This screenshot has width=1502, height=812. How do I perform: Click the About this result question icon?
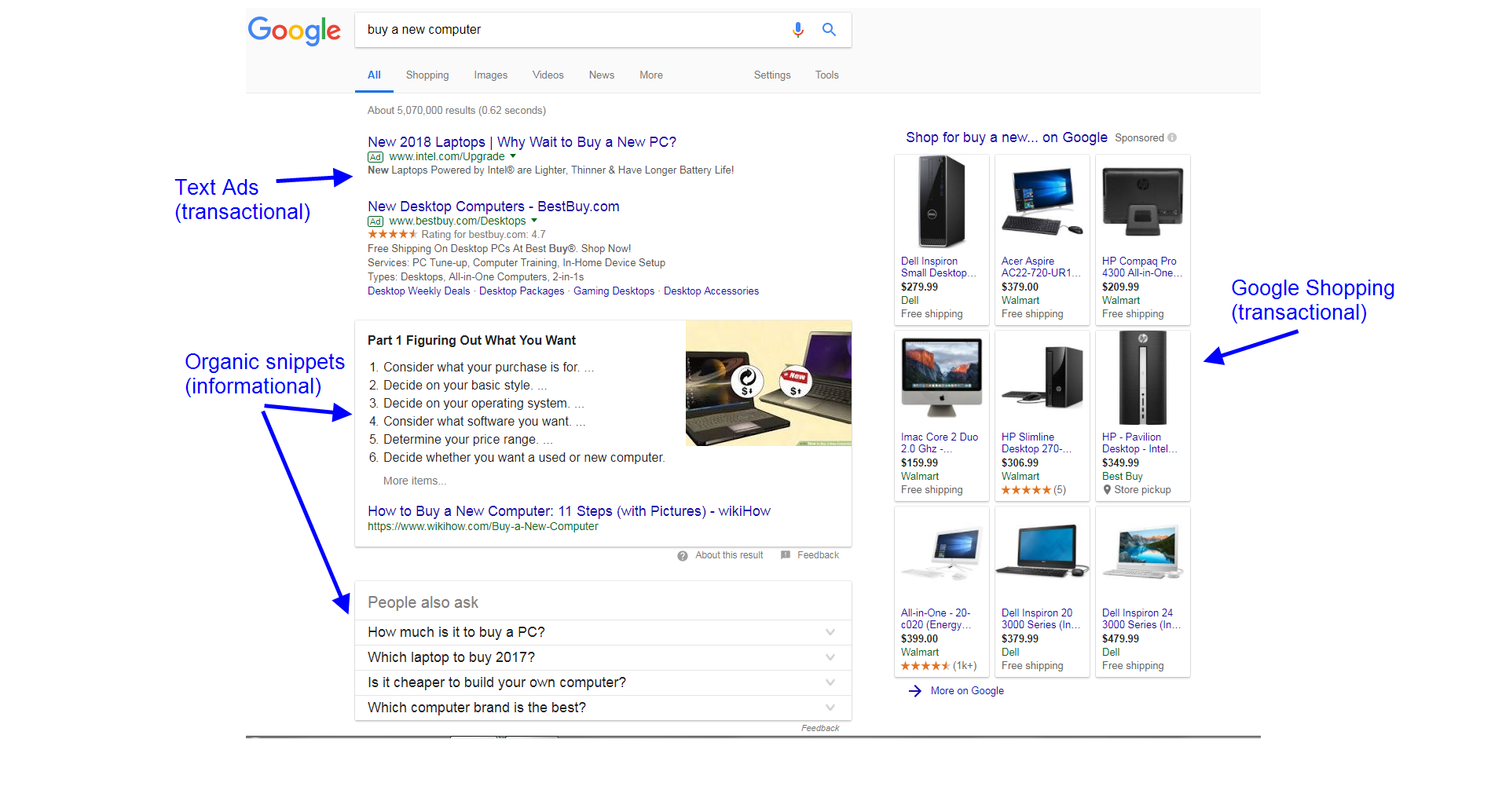(x=683, y=556)
